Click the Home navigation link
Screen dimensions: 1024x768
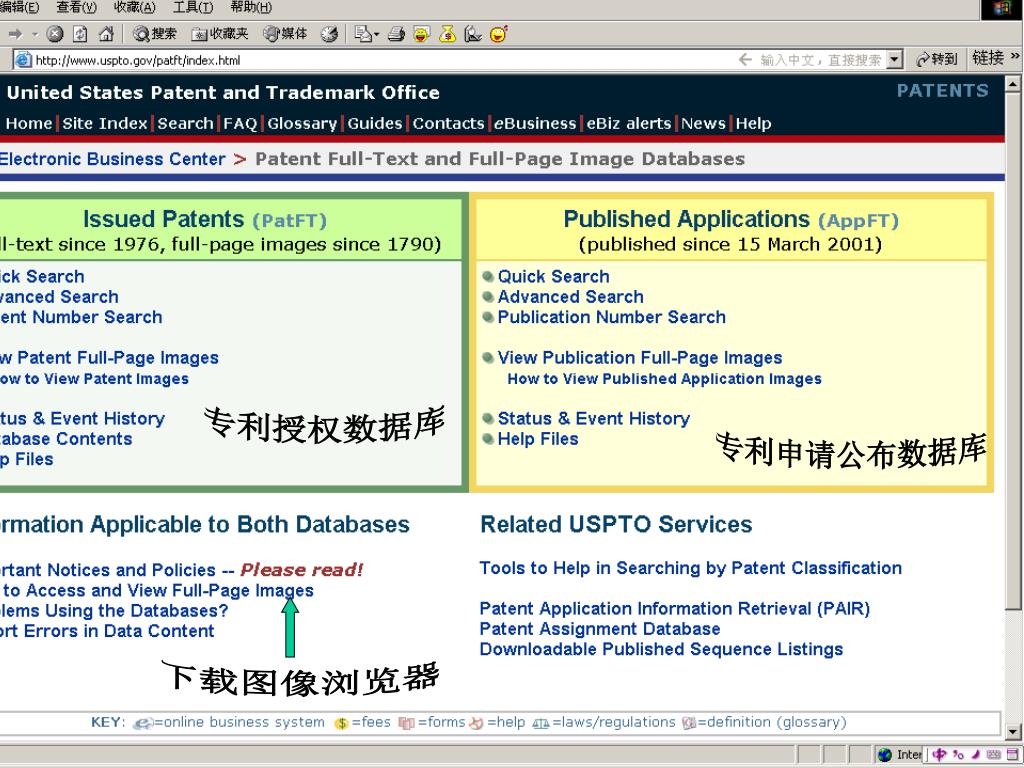click(29, 123)
